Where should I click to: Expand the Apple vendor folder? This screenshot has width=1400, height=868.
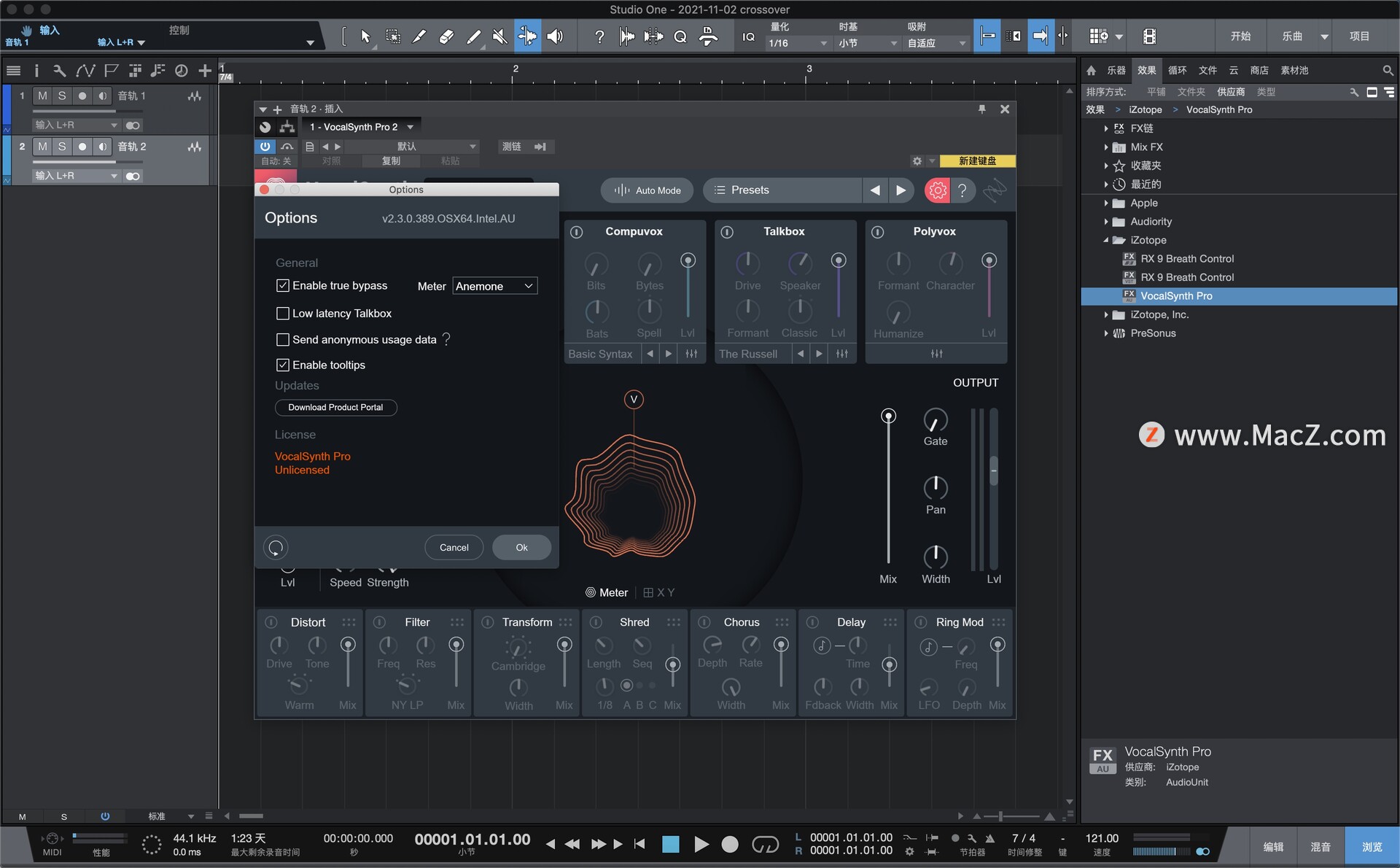(x=1105, y=204)
